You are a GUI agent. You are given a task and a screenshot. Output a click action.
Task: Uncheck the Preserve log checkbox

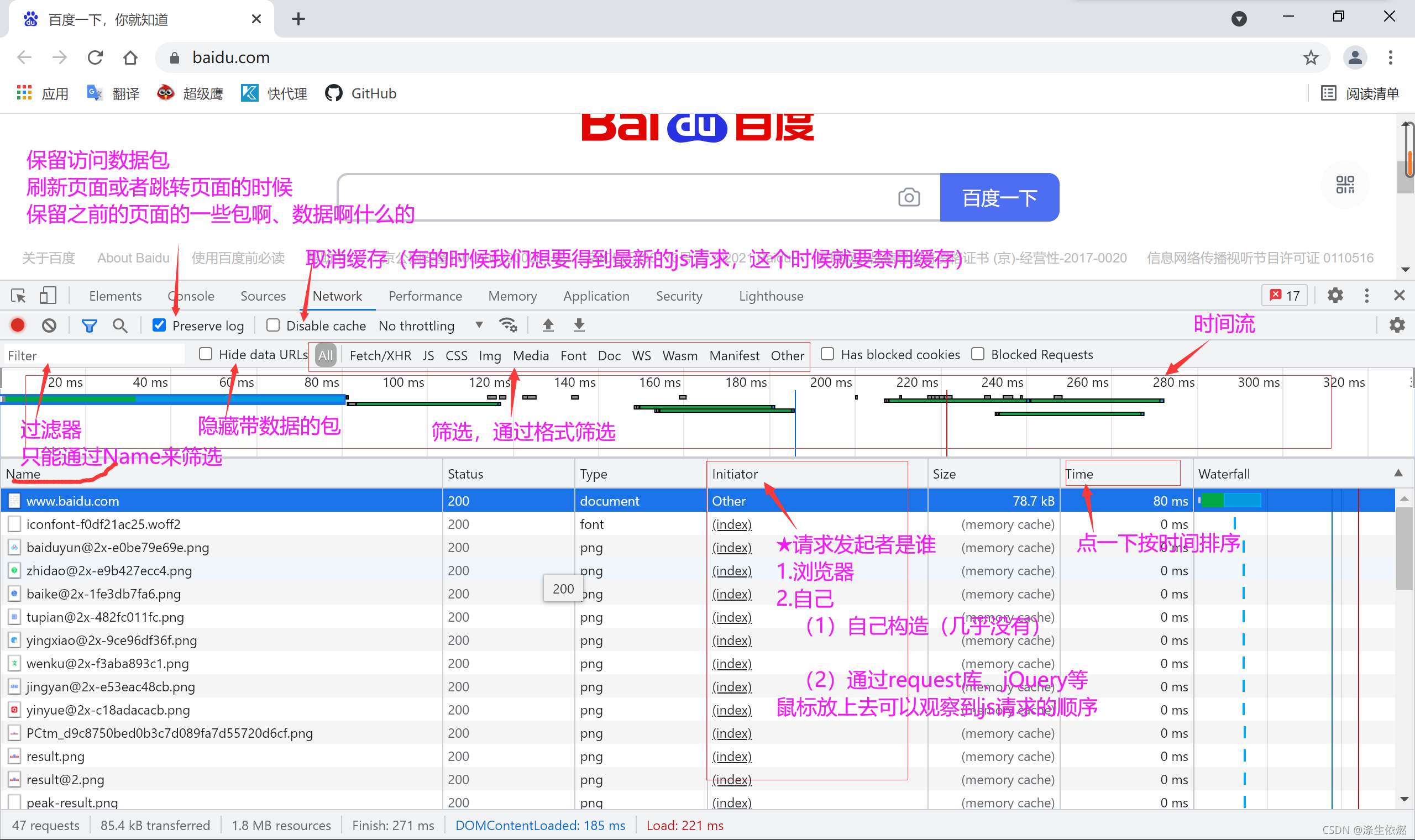tap(160, 325)
